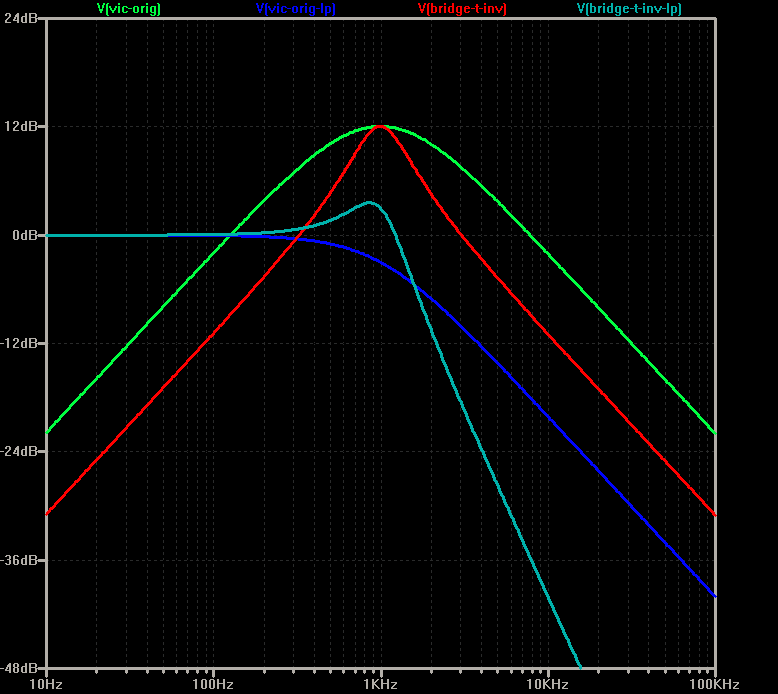
Task: Click the 24dB vertical axis label
Action: coord(21,18)
